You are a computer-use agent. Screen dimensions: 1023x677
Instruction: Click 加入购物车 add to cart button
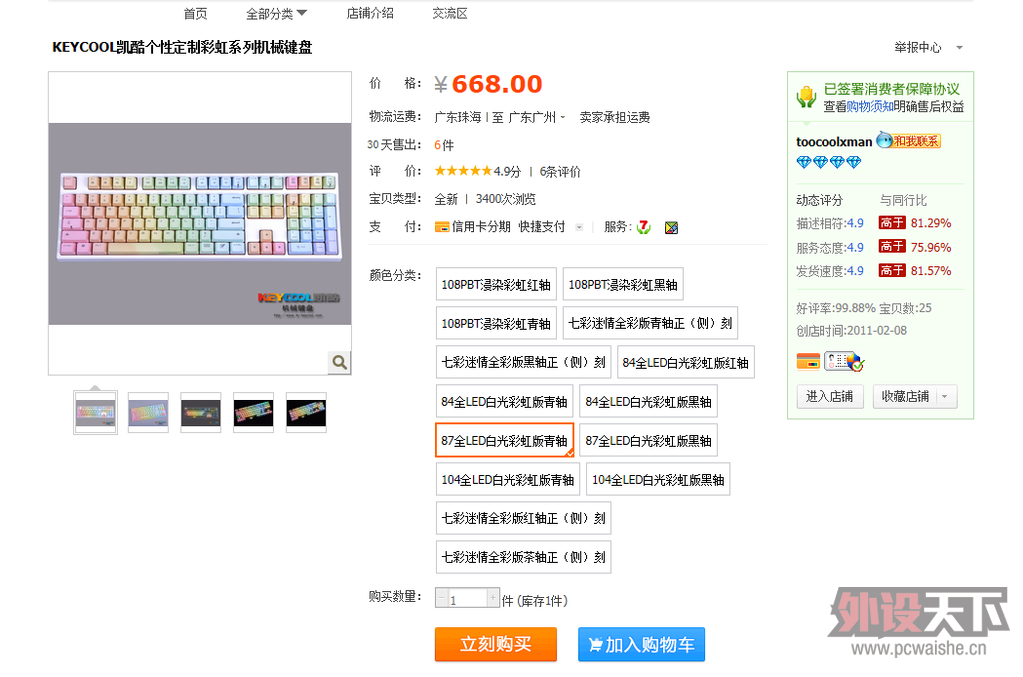point(641,644)
